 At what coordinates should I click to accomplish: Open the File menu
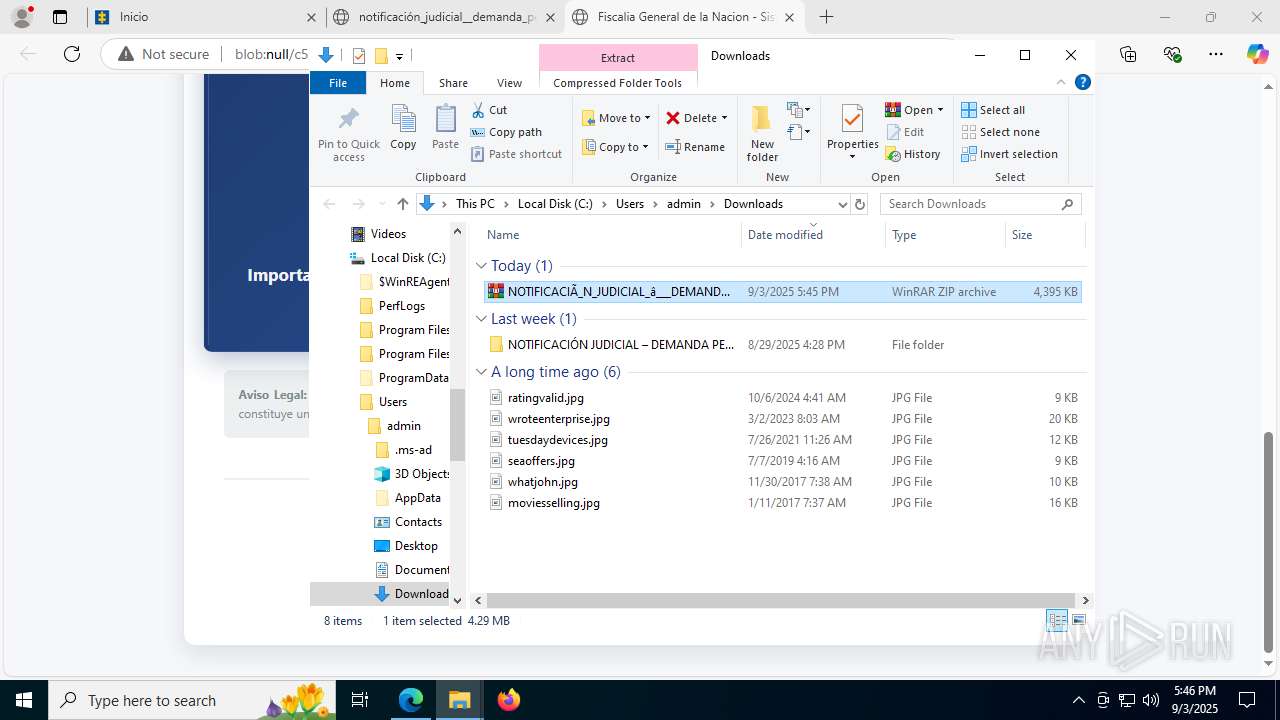coord(338,83)
